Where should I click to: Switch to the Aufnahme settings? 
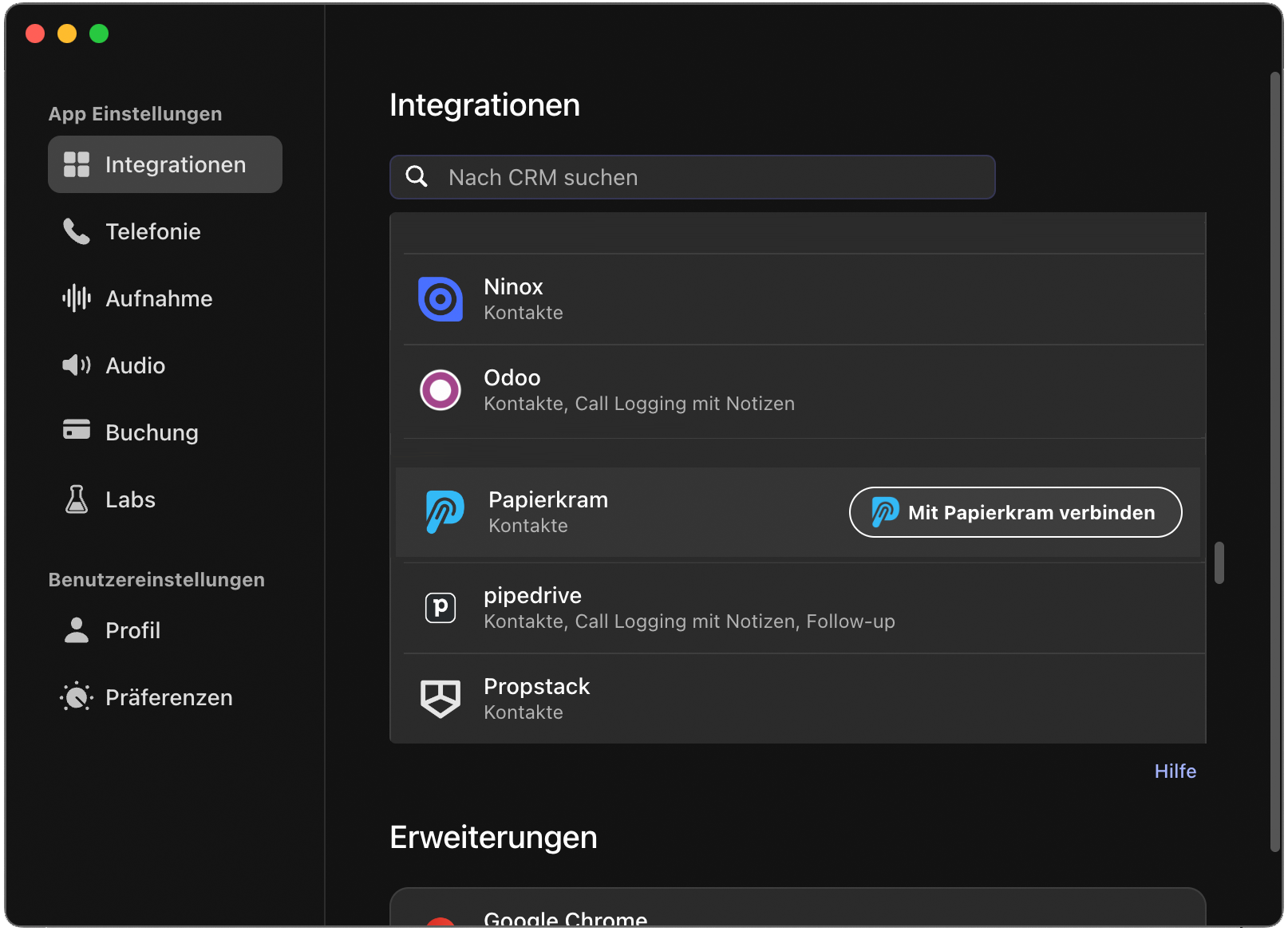(x=165, y=298)
